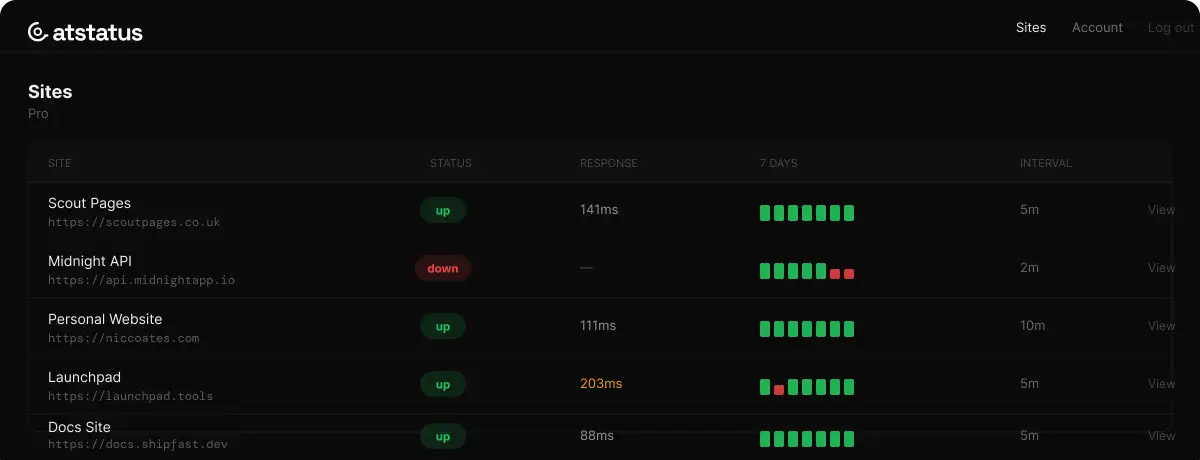Click the Pro plan label
The width and height of the screenshot is (1200, 460).
[38, 114]
